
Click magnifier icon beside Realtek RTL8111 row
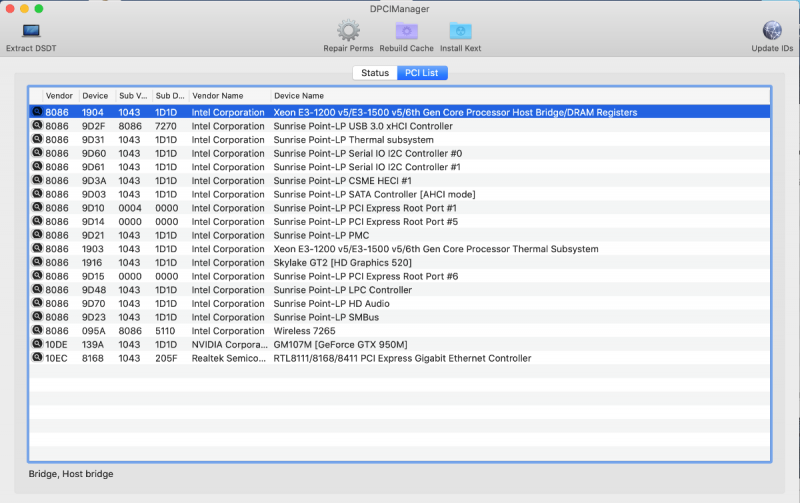(x=37, y=358)
